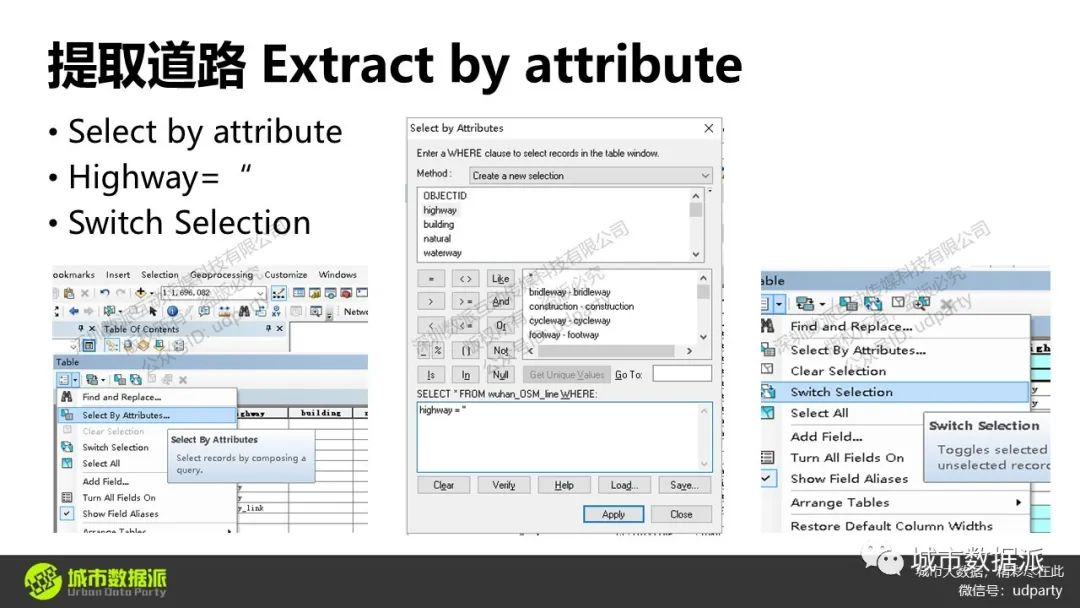Click the field list scroll-down arrow
Image resolution: width=1080 pixels, height=608 pixels.
click(x=696, y=254)
